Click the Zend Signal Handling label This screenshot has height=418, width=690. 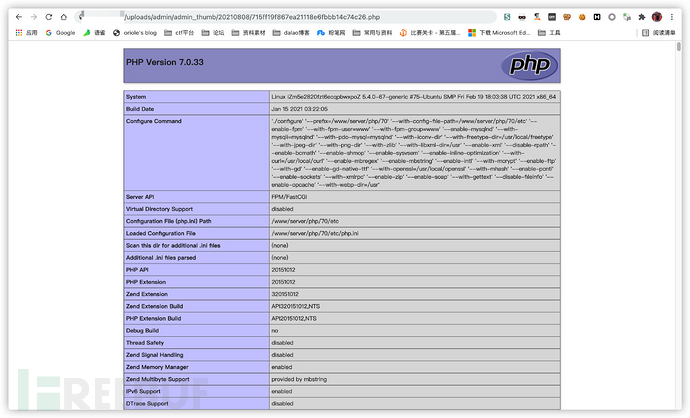tap(154, 355)
